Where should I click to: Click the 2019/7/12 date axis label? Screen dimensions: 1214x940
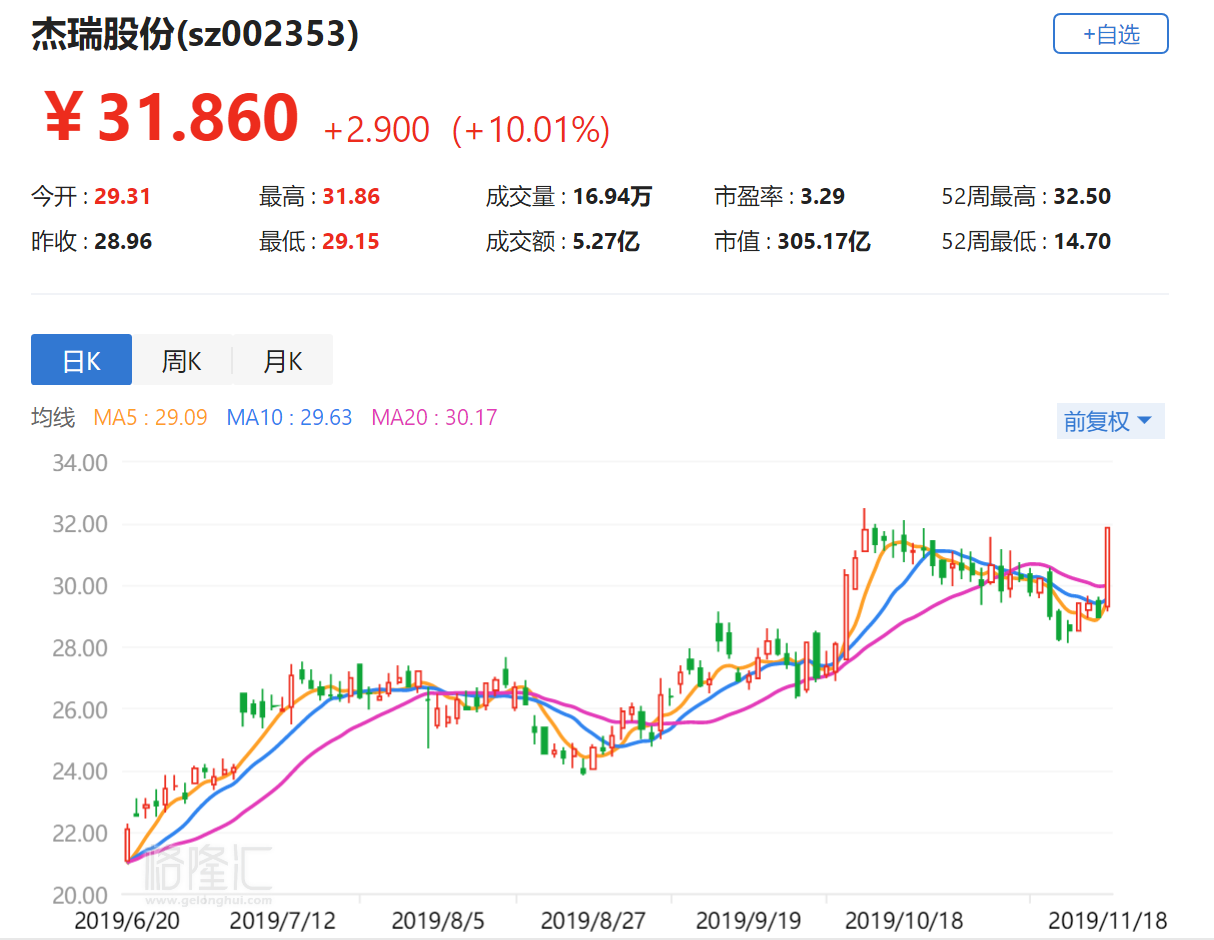pyautogui.click(x=282, y=919)
